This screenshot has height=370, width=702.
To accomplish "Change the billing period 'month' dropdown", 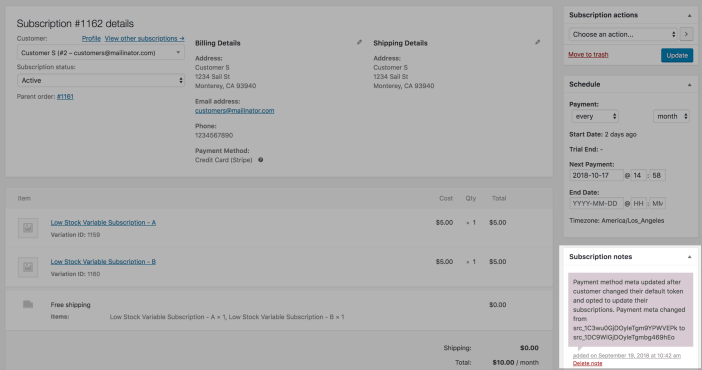I will coord(671,116).
